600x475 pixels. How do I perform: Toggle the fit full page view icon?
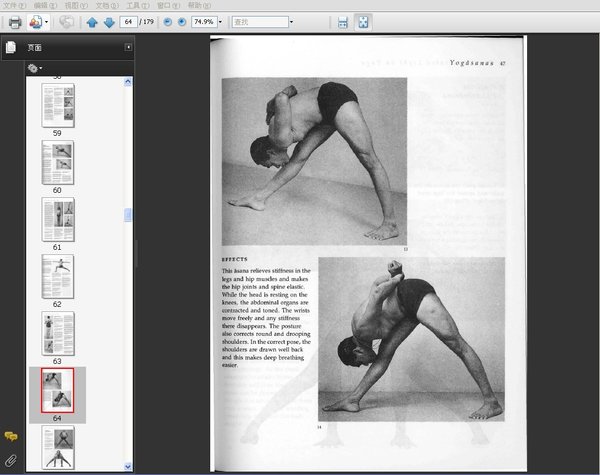tap(362, 21)
